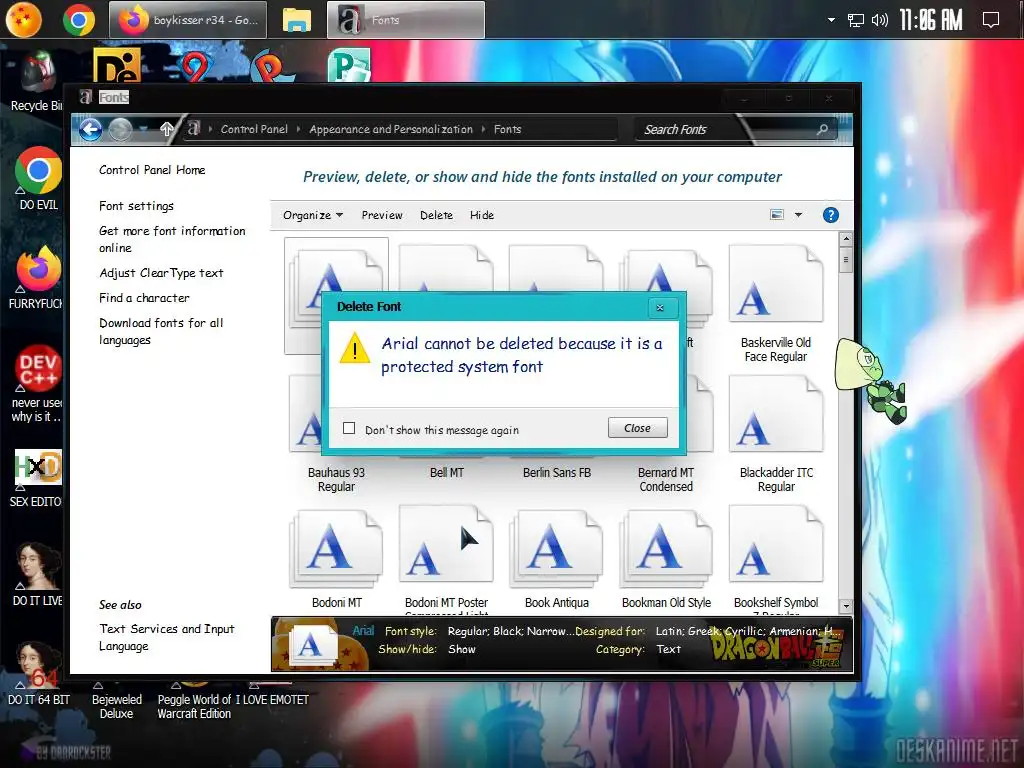Select the Bodoni MT font family icon
This screenshot has width=1024, height=768.
click(336, 547)
